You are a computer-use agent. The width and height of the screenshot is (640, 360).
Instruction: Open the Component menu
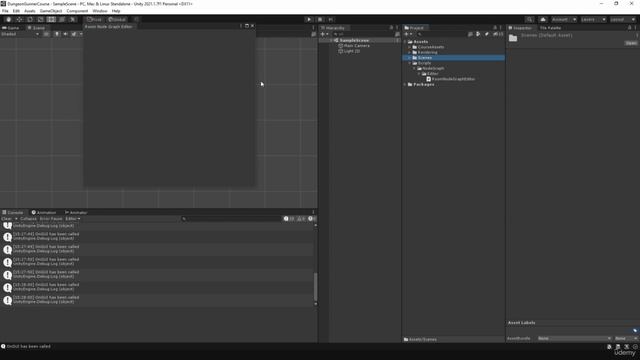(x=77, y=11)
